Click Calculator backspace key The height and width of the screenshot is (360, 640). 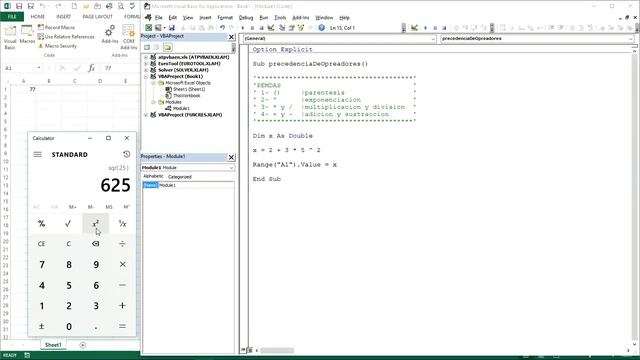(x=96, y=244)
